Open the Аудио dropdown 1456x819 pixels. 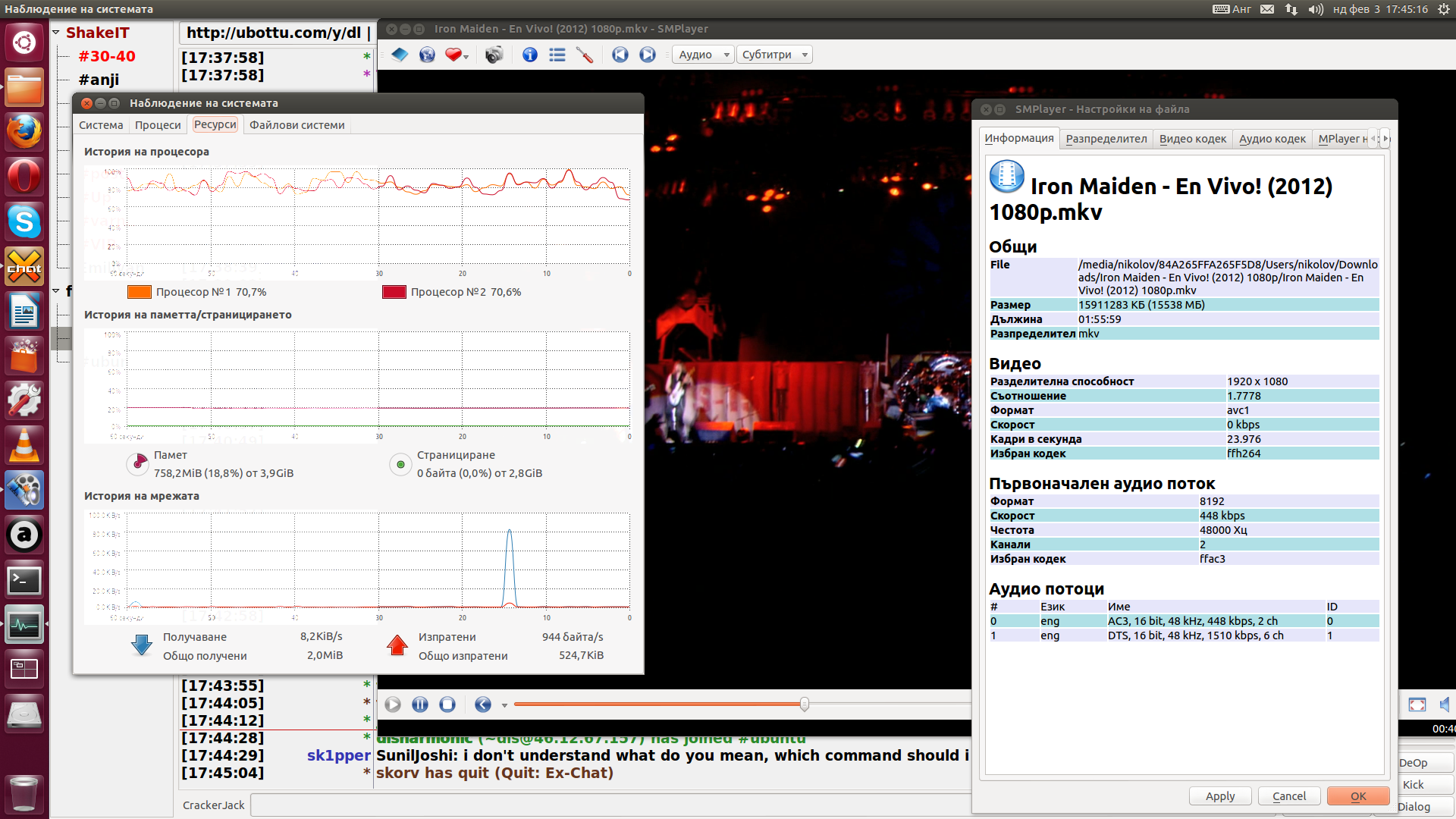coord(703,55)
